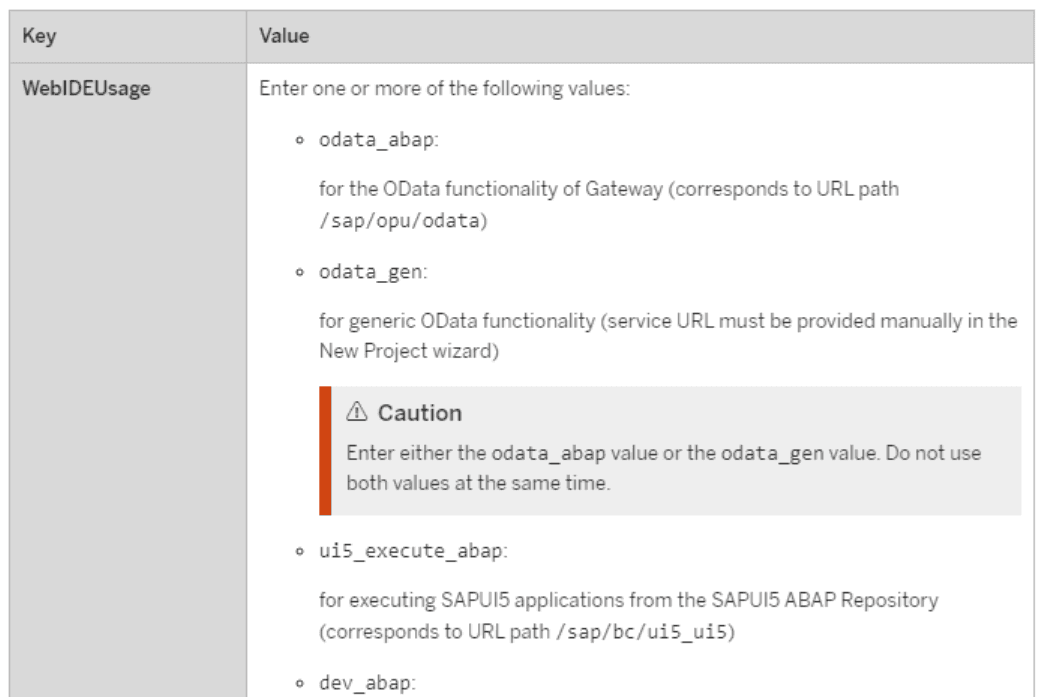Click "Enter one or more of the following values"

[x=444, y=88]
